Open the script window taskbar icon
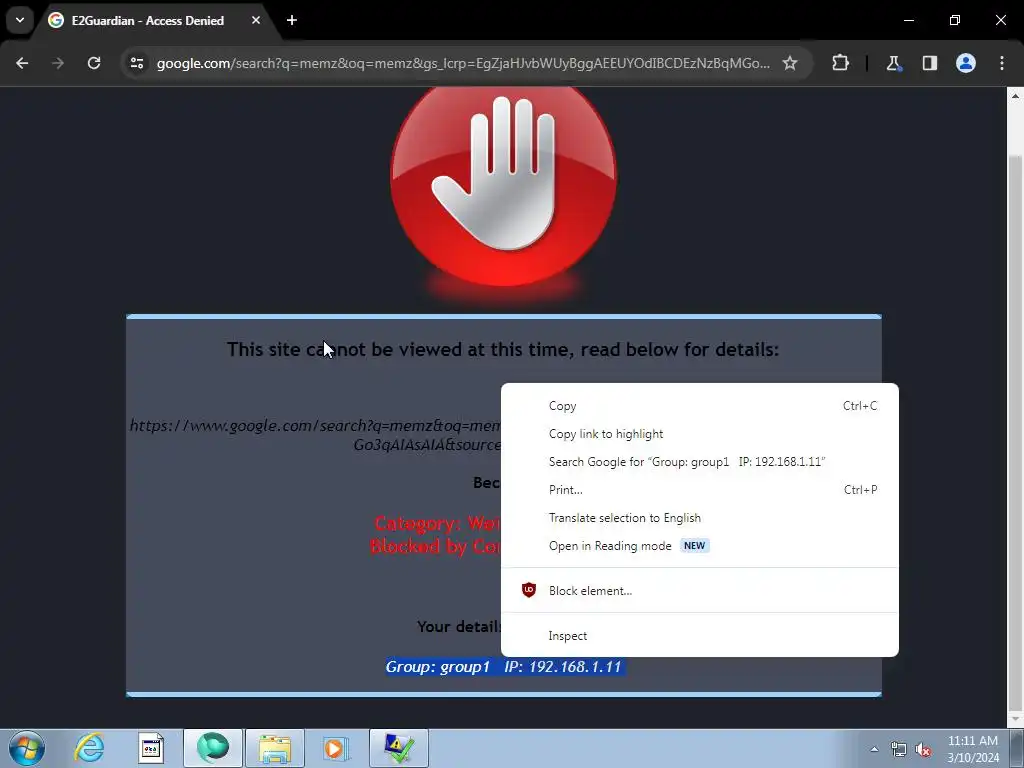Viewport: 1024px width, 768px height. pyautogui.click(x=151, y=748)
